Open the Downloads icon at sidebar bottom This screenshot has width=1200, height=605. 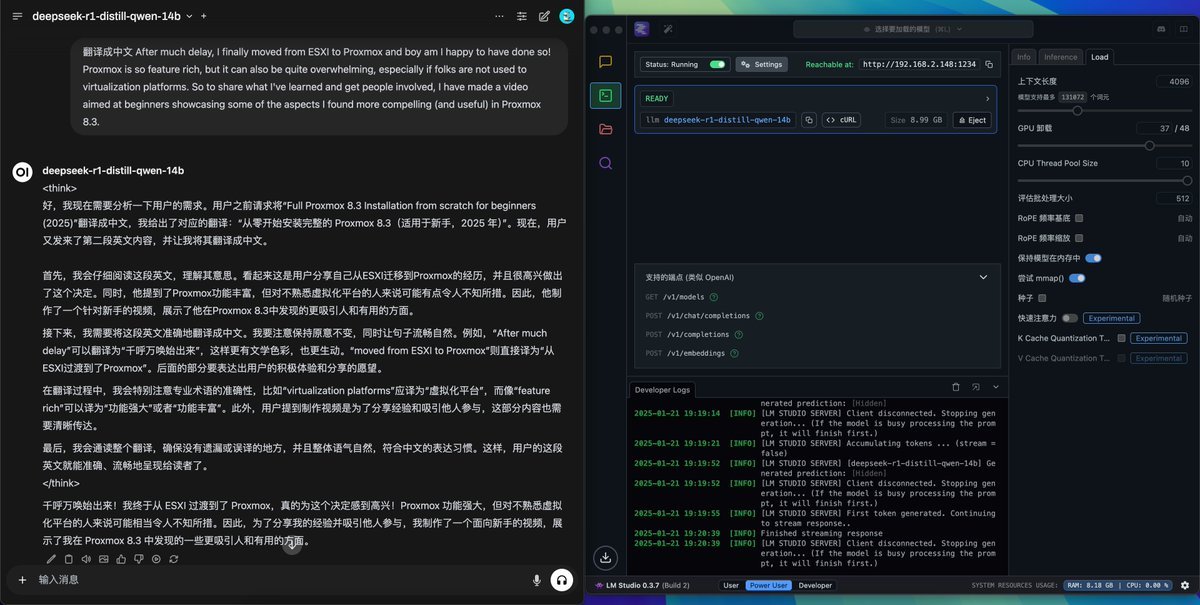pos(606,558)
